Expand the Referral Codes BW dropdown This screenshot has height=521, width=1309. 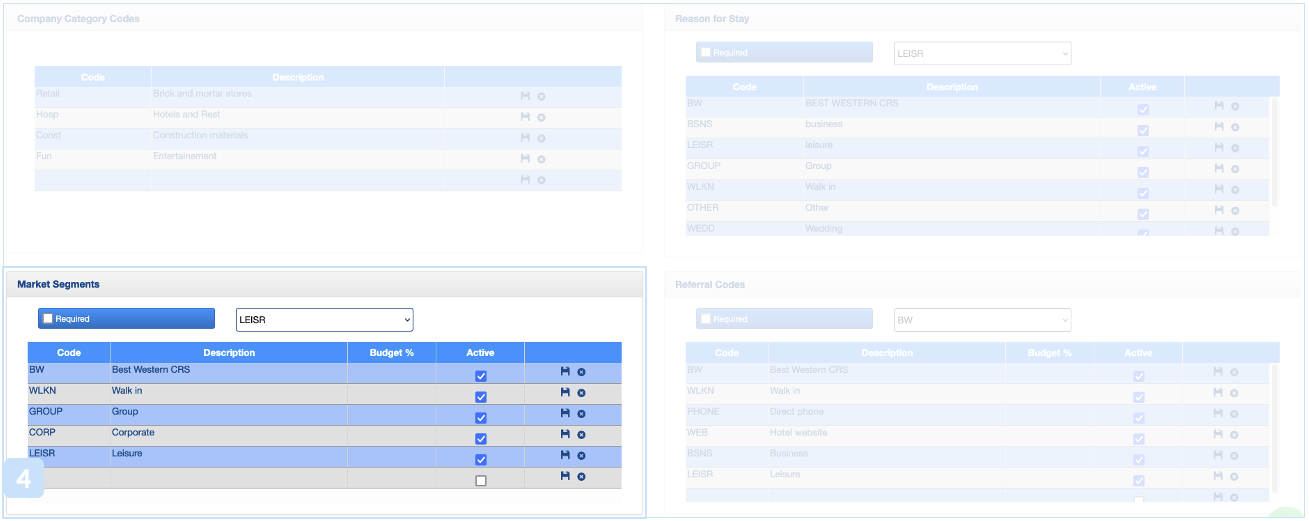[982, 320]
